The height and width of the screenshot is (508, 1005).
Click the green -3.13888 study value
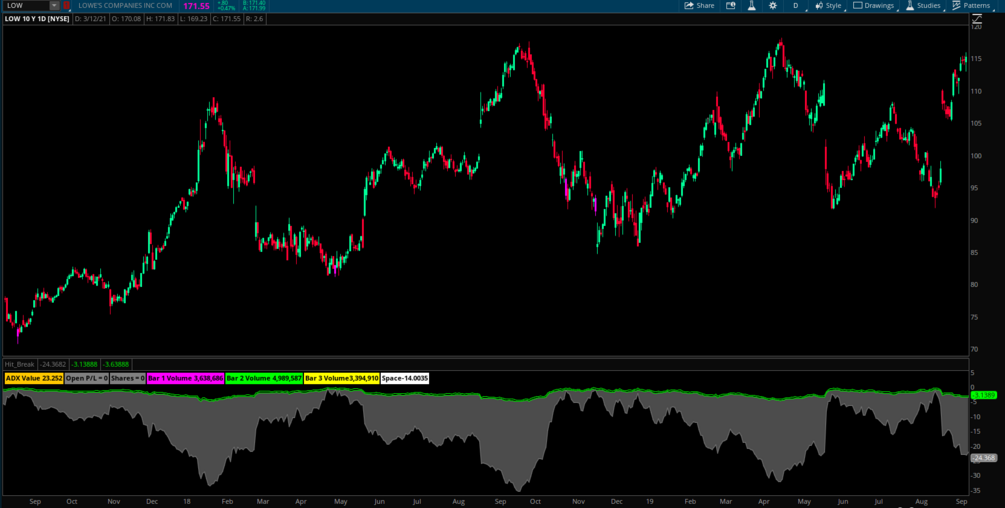point(84,364)
